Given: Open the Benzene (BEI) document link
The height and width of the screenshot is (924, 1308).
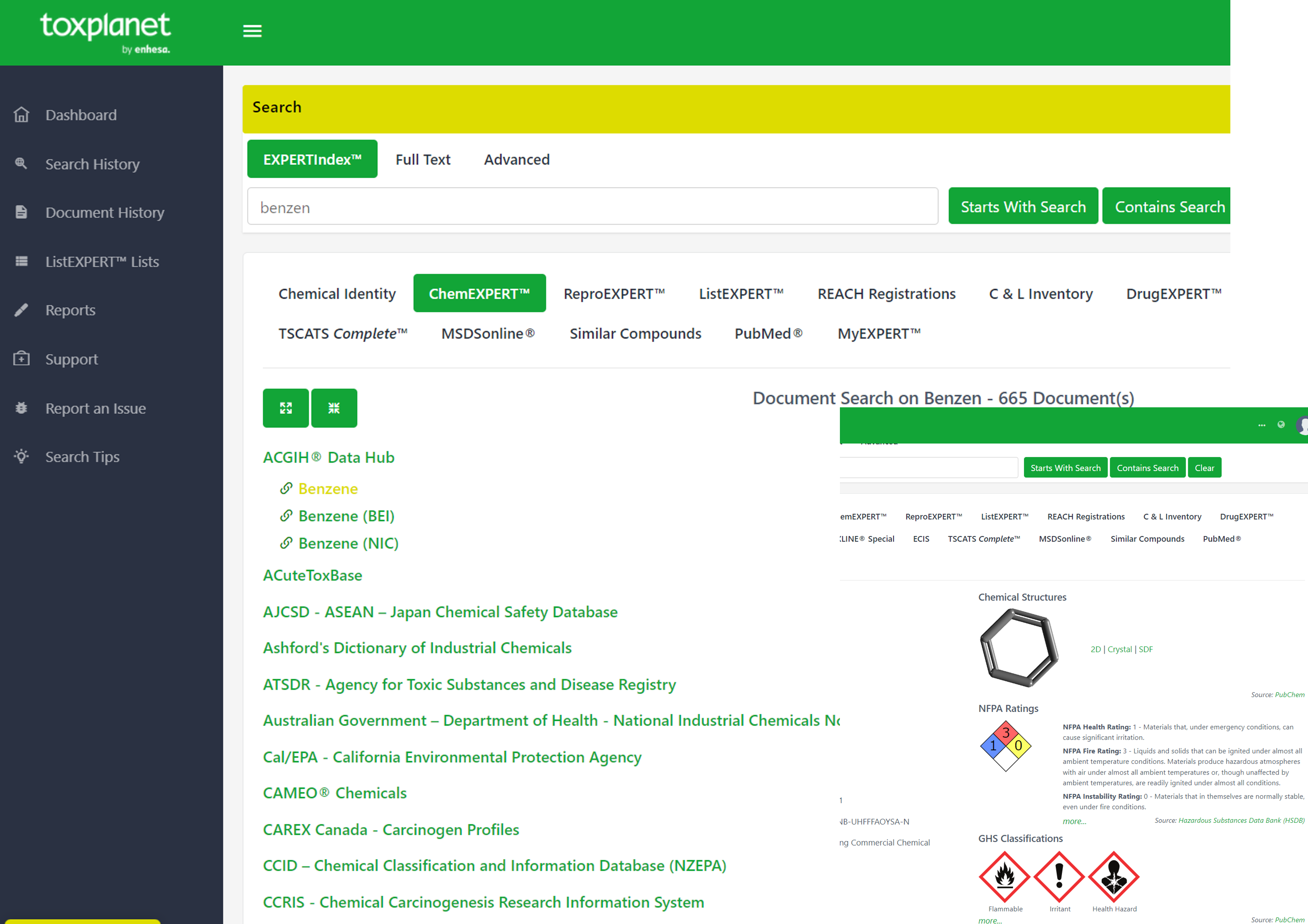Looking at the screenshot, I should [x=346, y=516].
